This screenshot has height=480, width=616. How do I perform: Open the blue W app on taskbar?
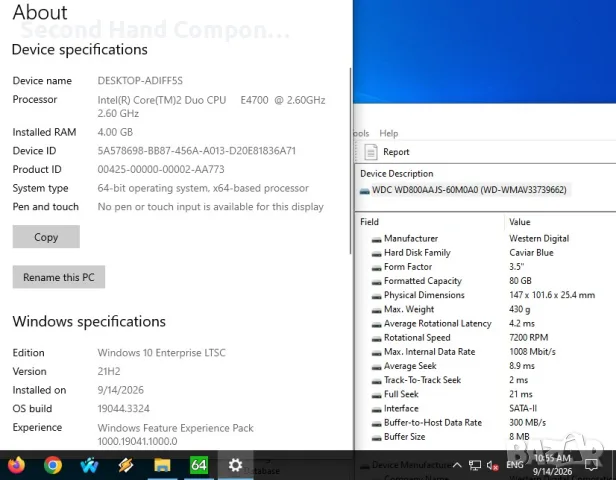(x=89, y=465)
